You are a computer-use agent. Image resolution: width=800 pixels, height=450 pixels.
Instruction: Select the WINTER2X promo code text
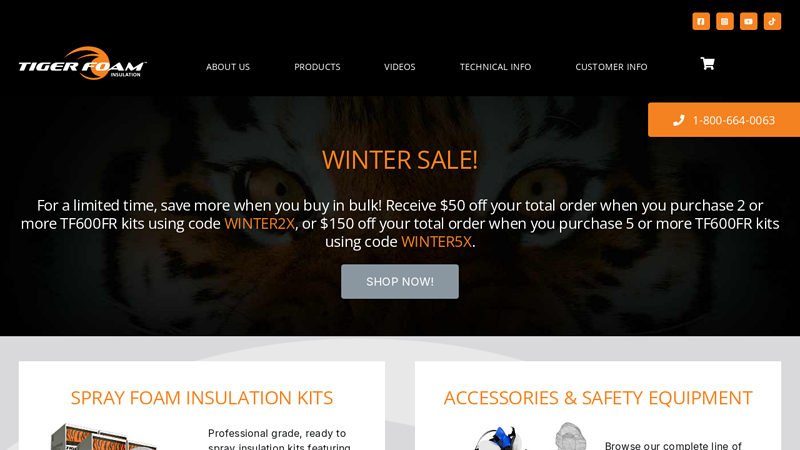[x=259, y=223]
